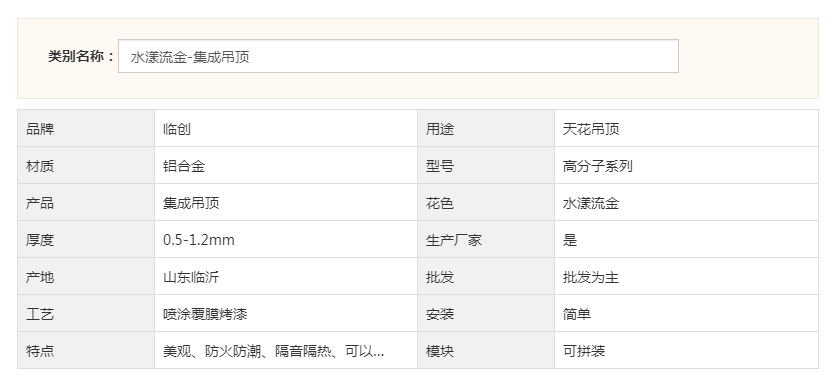This screenshot has width=835, height=384.
Task: Click the 批发 value 批发为主
Action: point(591,277)
